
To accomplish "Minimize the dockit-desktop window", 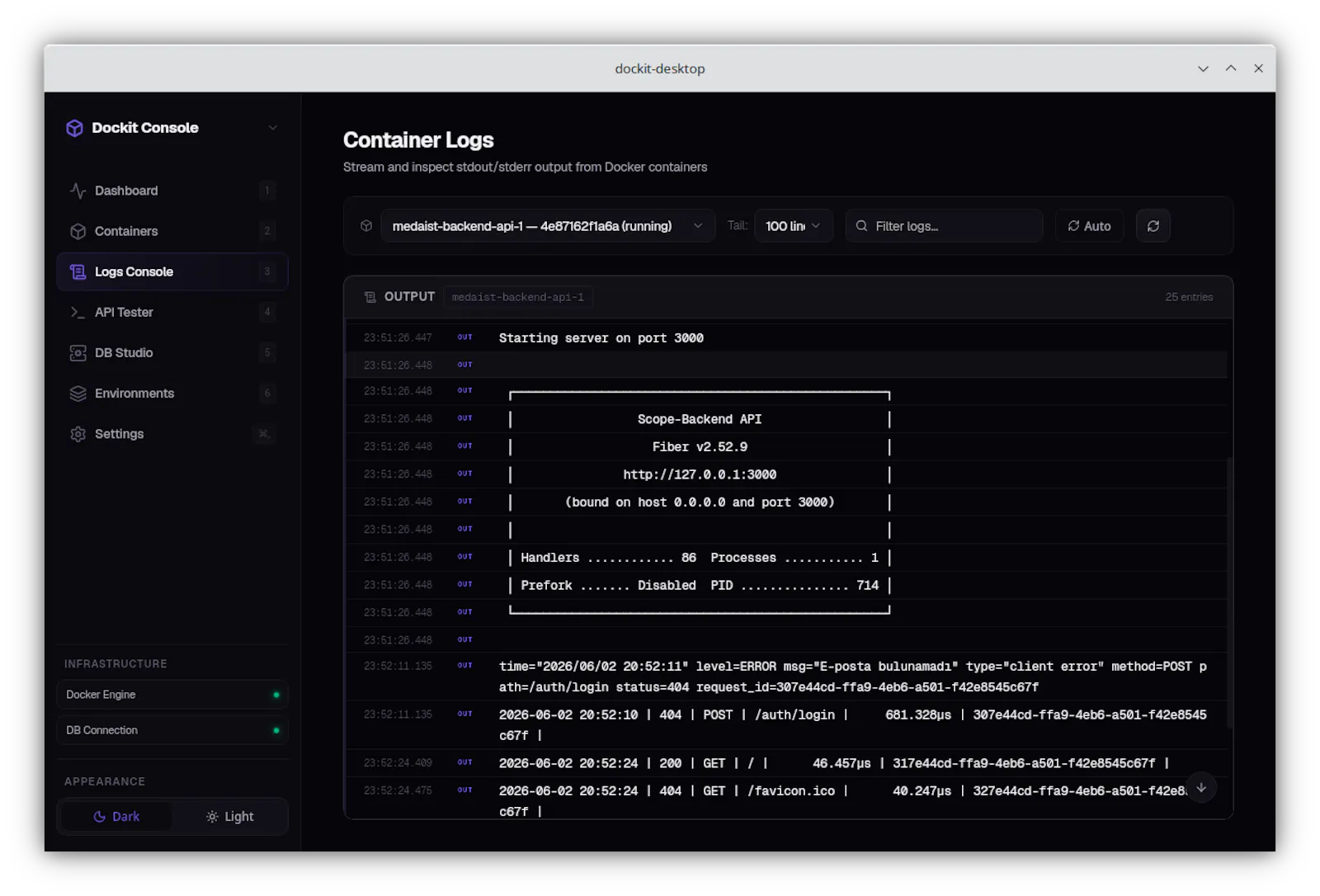I will 1203,68.
